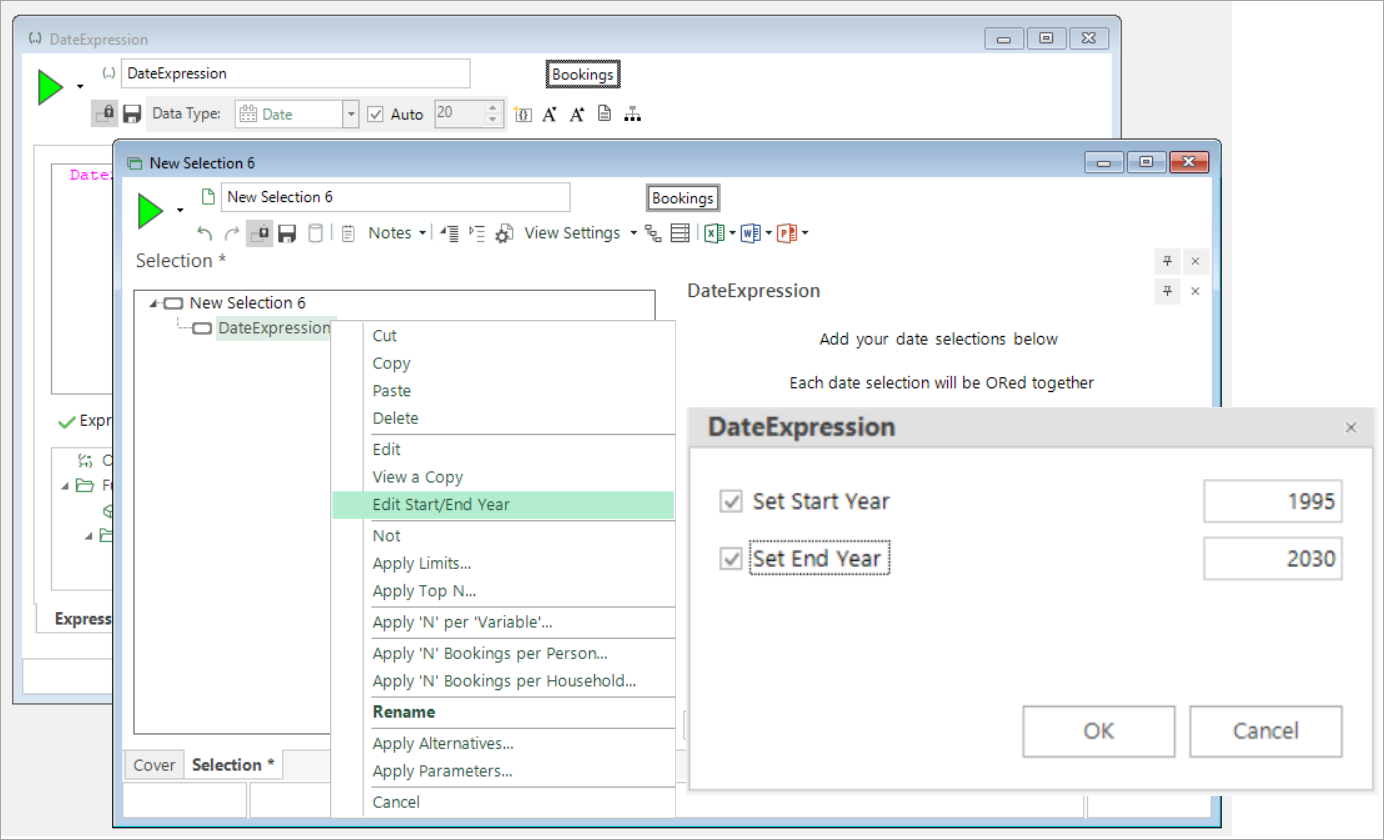Toggle the Set End Year checkbox
The width and height of the screenshot is (1384, 840).
pyautogui.click(x=731, y=558)
